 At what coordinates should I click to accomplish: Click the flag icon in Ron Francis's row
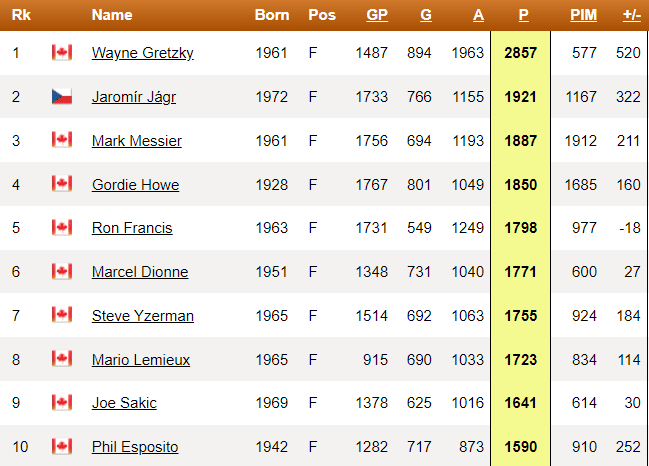(x=62, y=227)
